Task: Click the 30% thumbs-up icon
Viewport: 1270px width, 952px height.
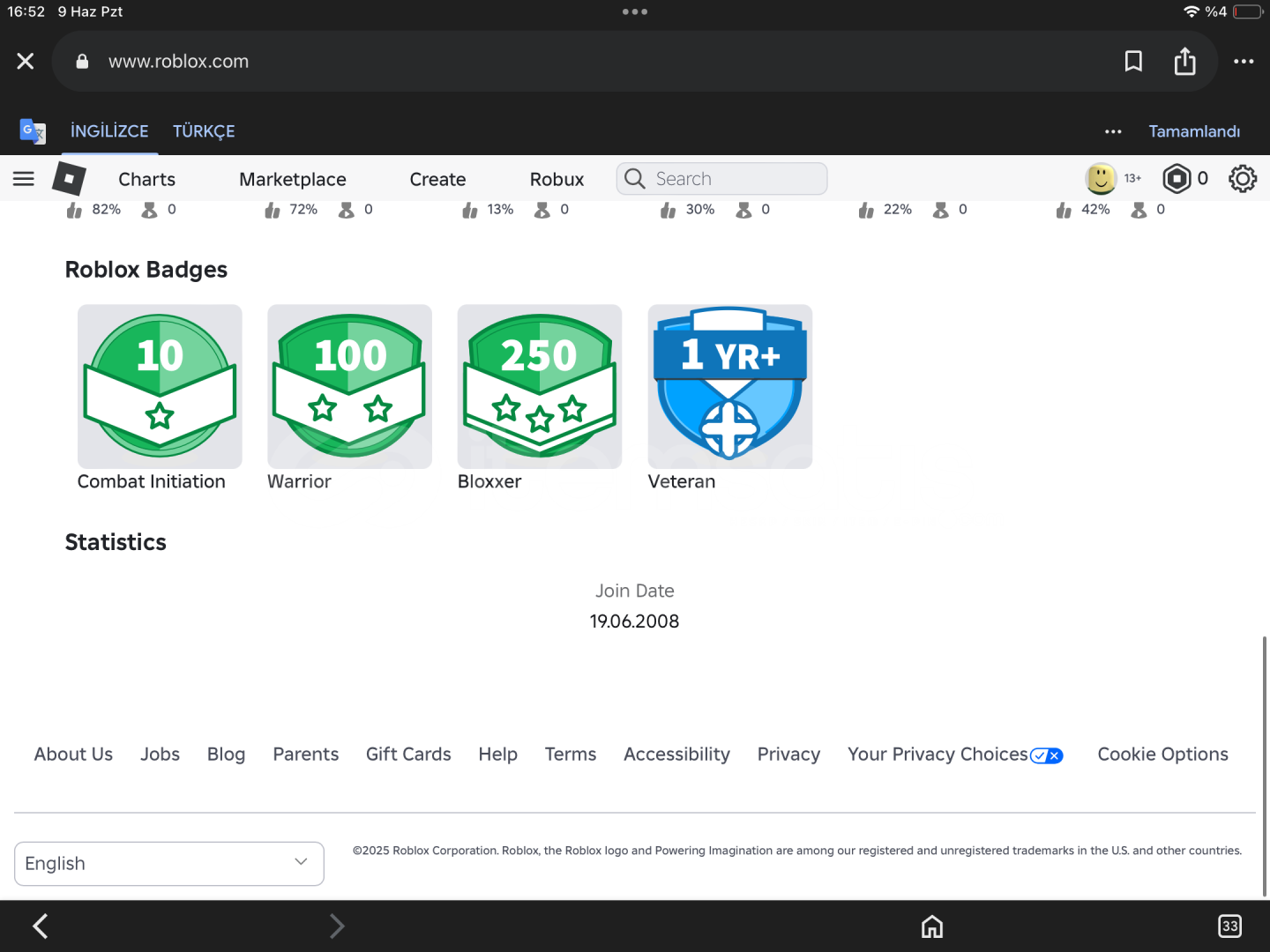Action: pos(668,210)
